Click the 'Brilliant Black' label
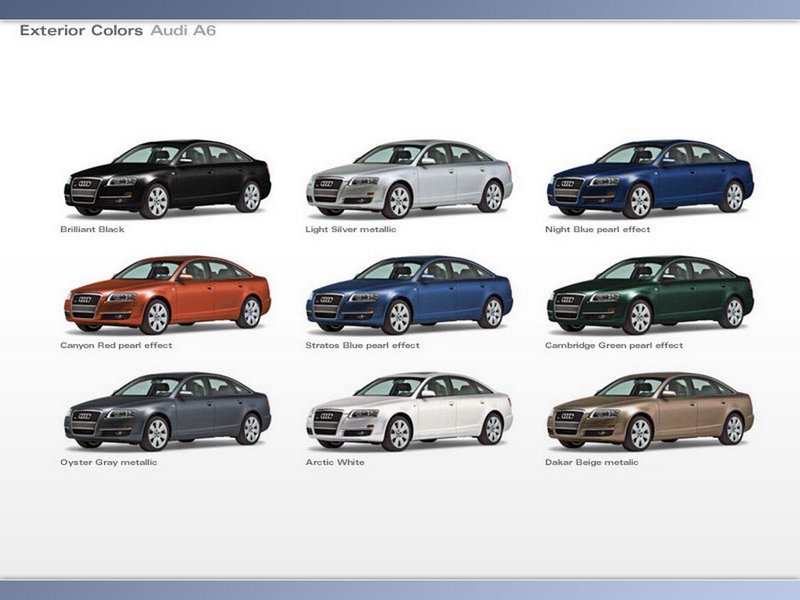The width and height of the screenshot is (800, 600). click(x=92, y=230)
